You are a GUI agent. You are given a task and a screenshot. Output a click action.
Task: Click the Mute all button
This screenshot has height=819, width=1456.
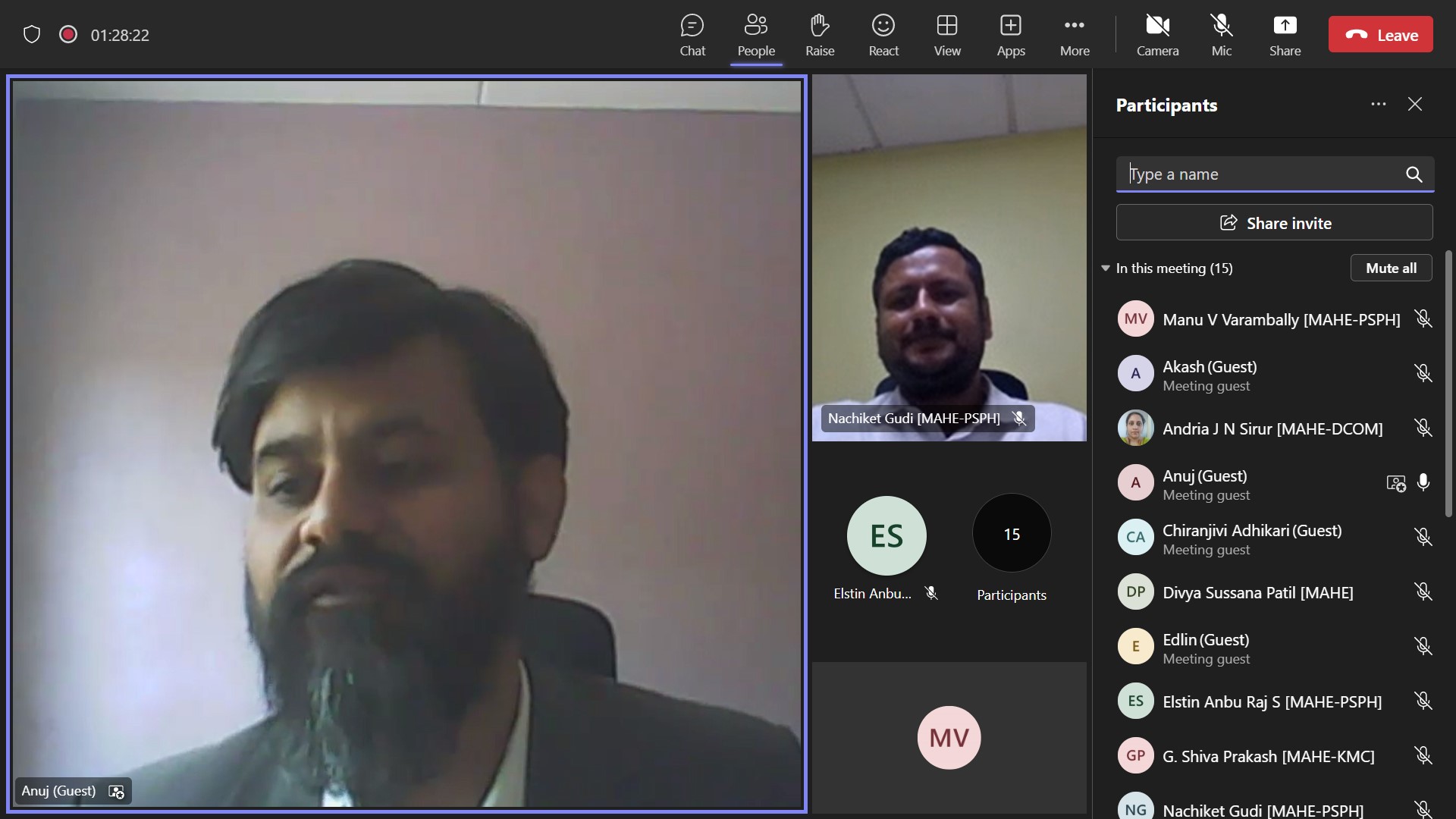coord(1391,268)
